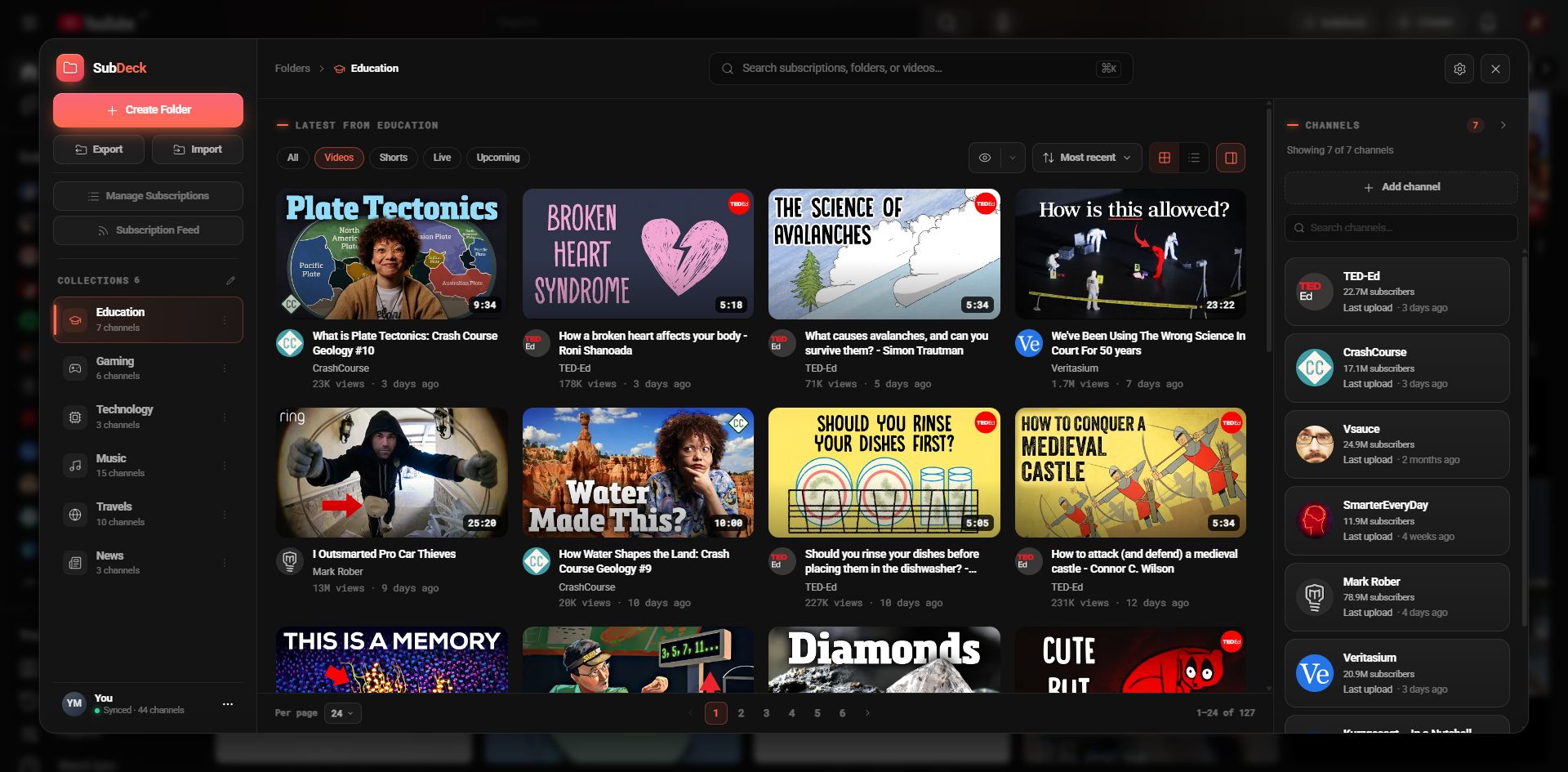Select the Live filter chip

[442, 158]
